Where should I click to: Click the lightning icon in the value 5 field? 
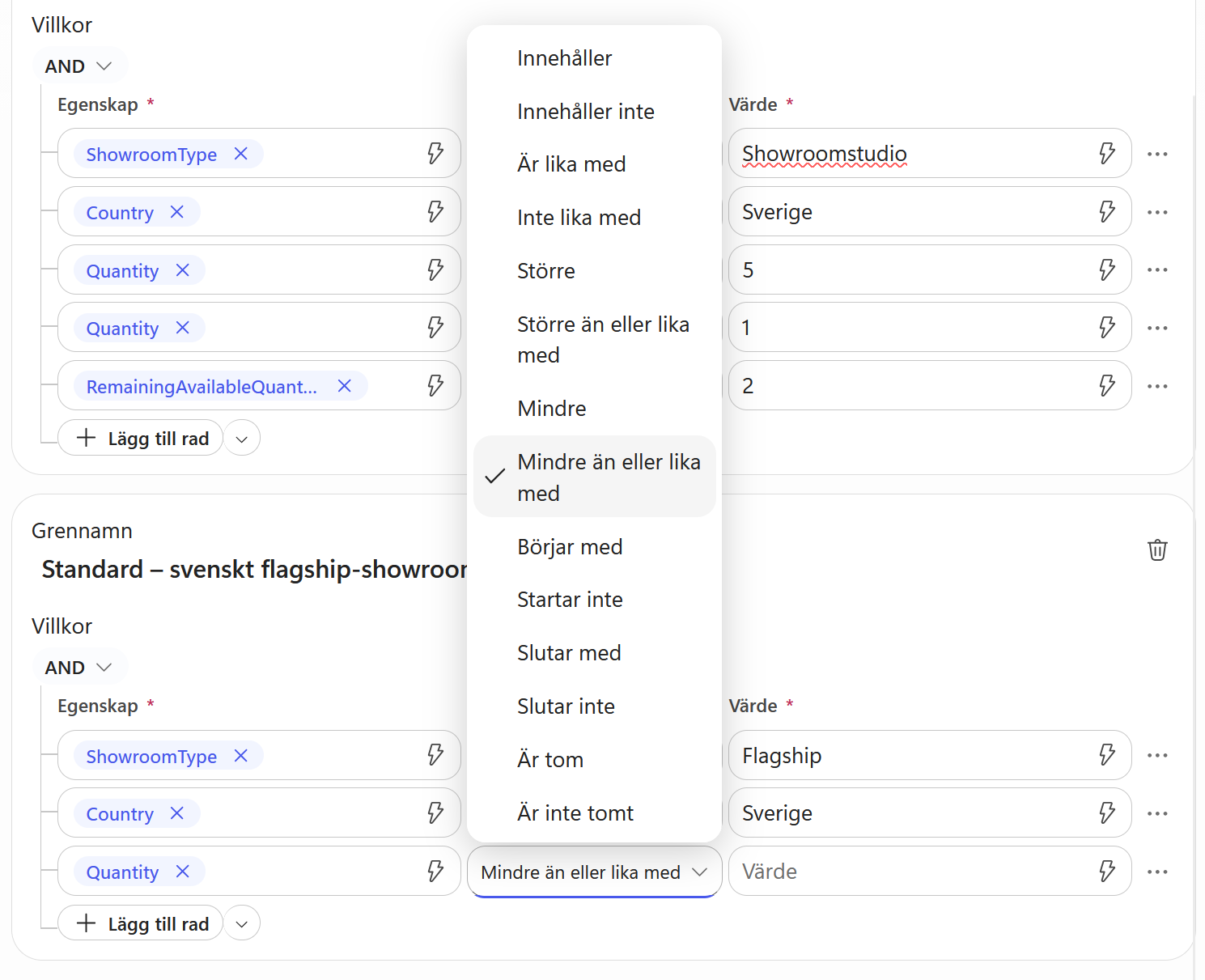[1107, 269]
